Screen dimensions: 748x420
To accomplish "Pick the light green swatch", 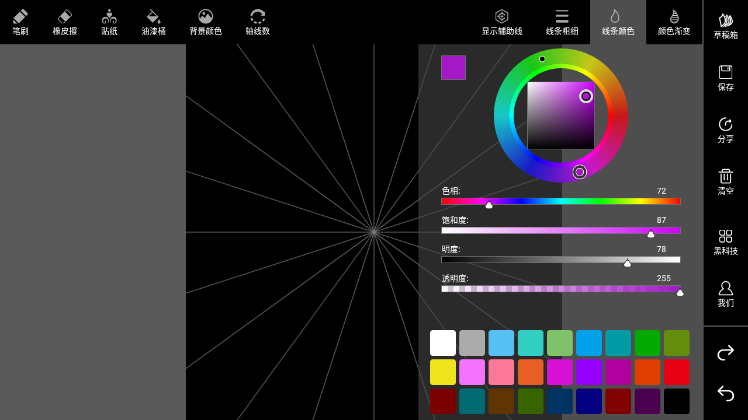I will (560, 343).
